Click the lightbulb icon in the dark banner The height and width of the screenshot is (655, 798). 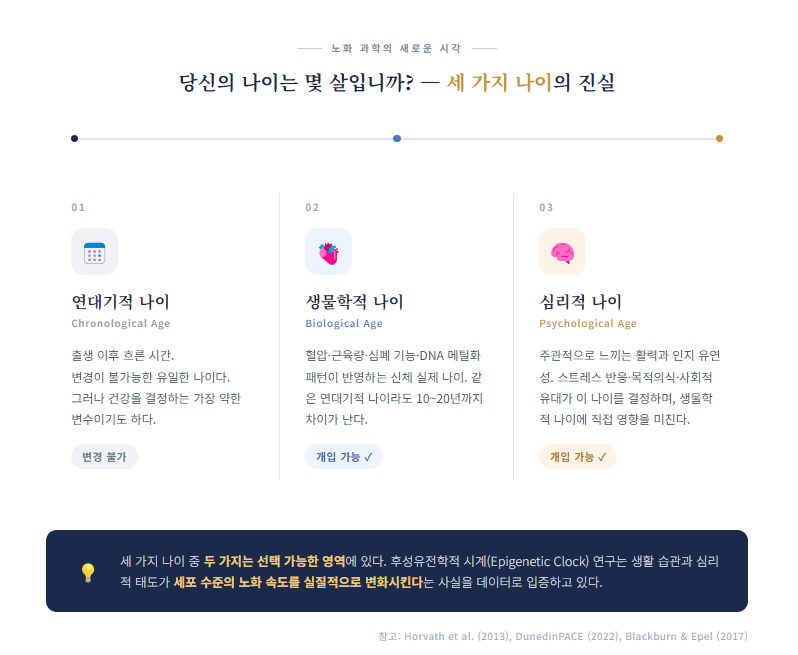click(x=88, y=572)
